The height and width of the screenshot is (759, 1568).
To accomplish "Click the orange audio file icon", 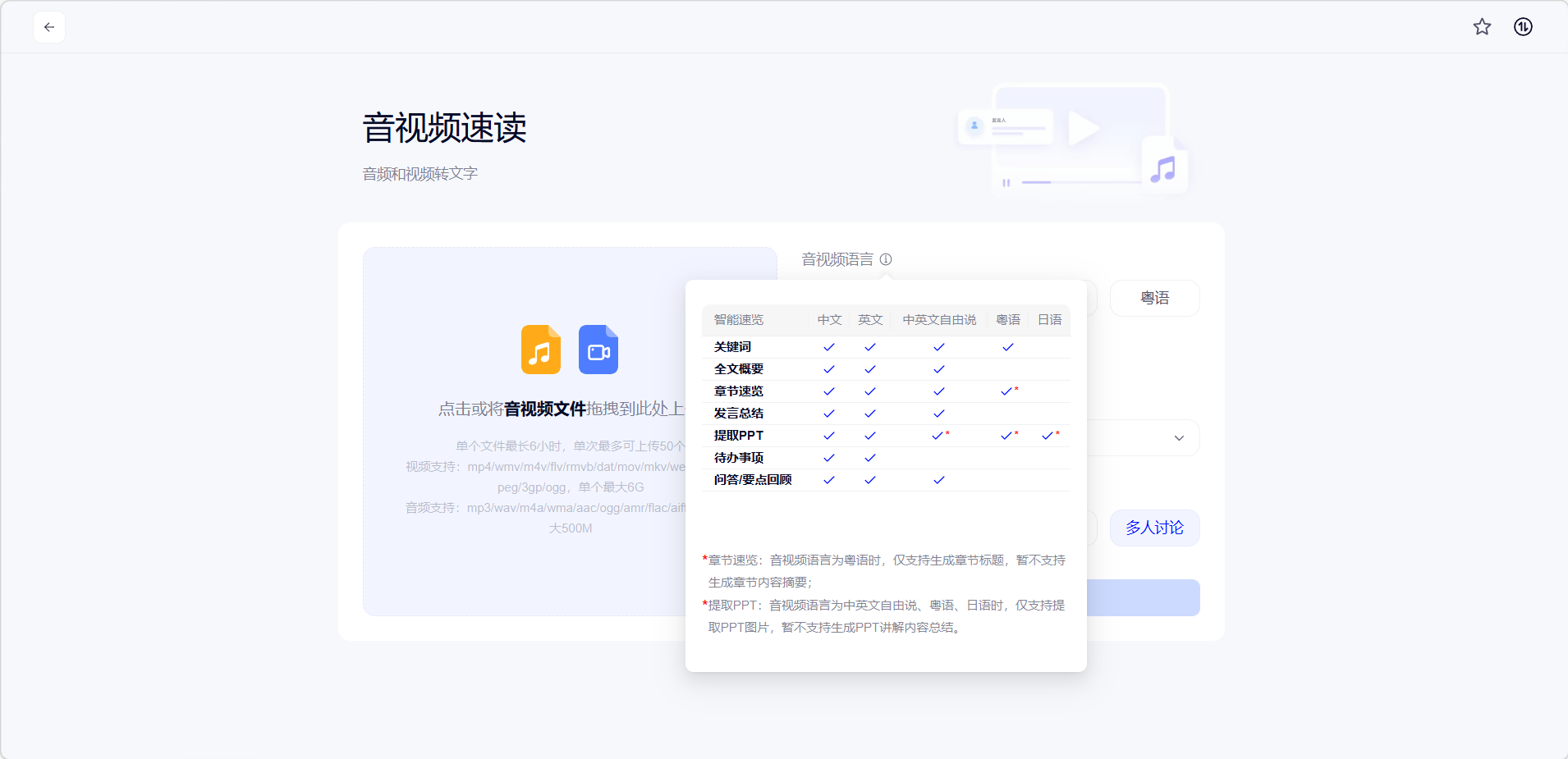I will pos(541,350).
